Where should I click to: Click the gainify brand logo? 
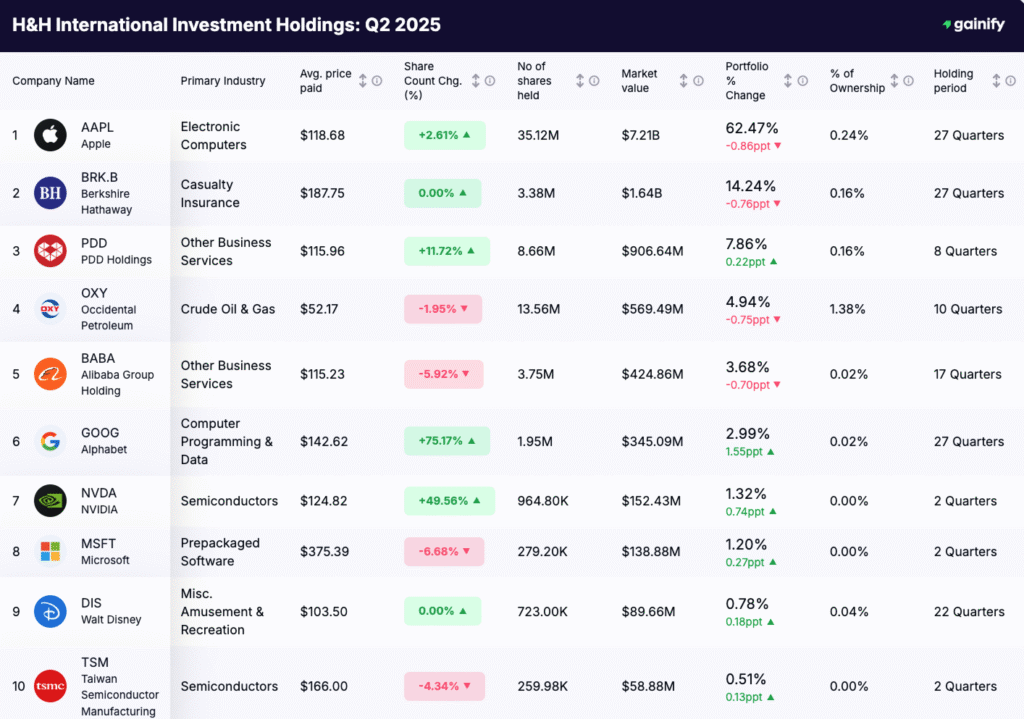point(973,24)
